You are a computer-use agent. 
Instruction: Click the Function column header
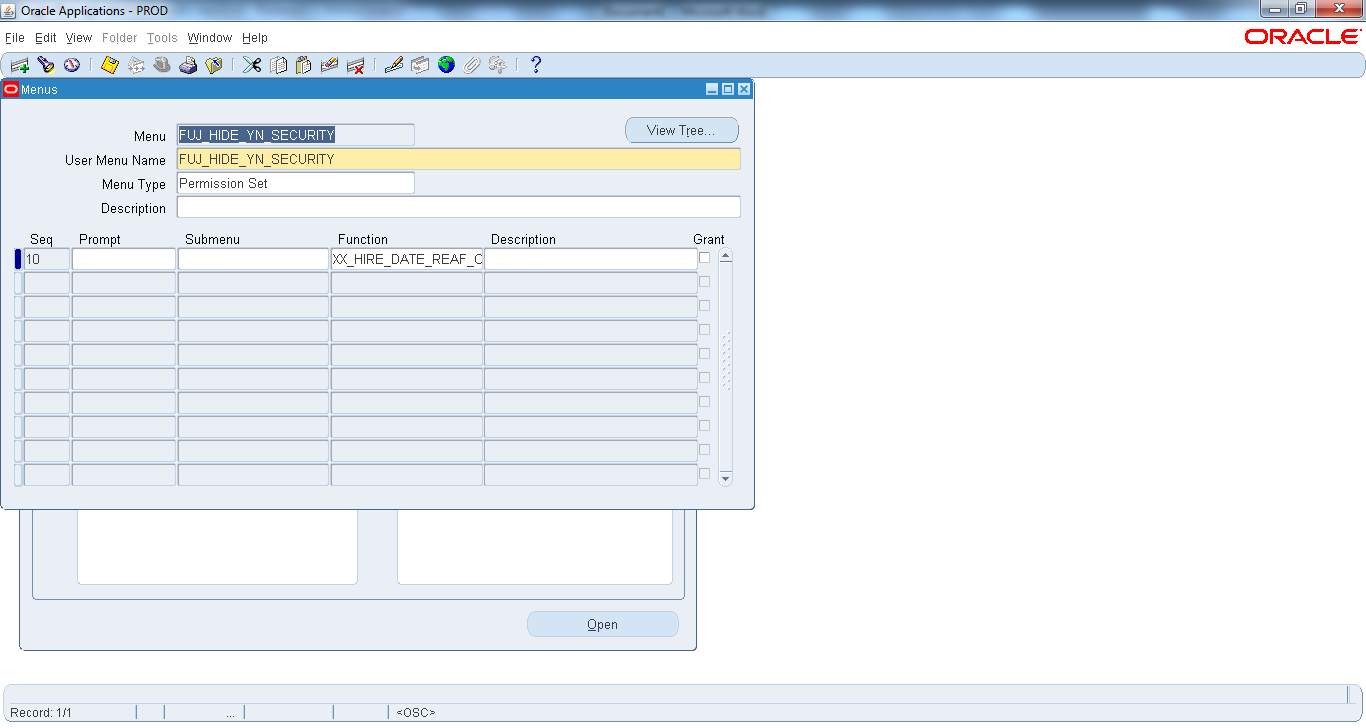pos(363,240)
